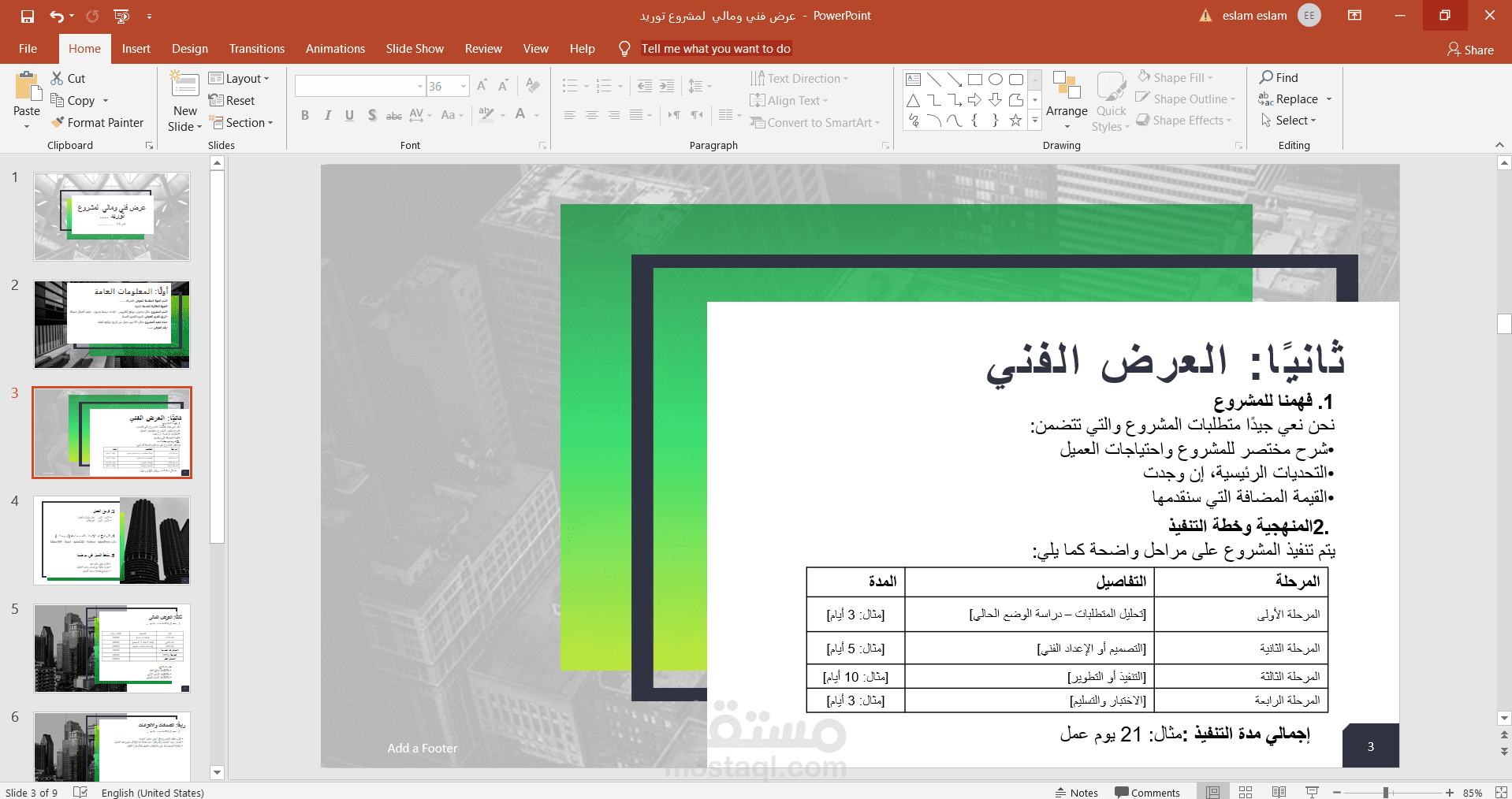Viewport: 1512px width, 799px height.
Task: Switch to Slide Sorter view
Action: pos(1246,792)
